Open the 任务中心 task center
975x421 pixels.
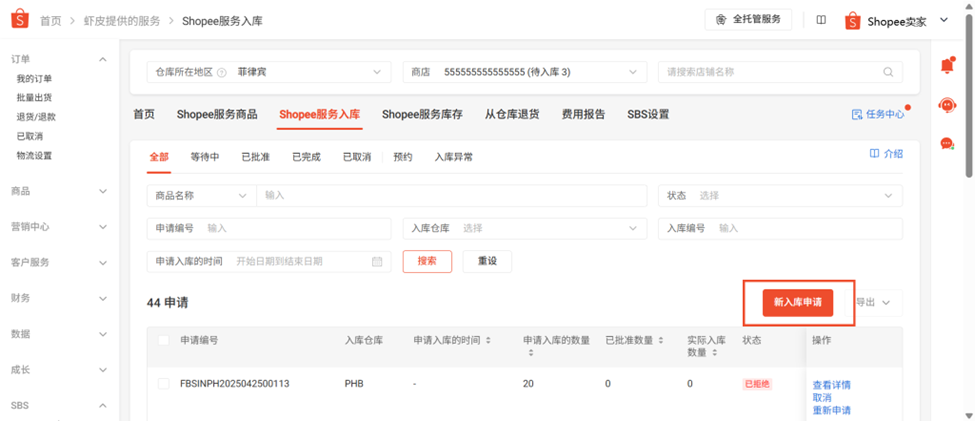point(877,114)
